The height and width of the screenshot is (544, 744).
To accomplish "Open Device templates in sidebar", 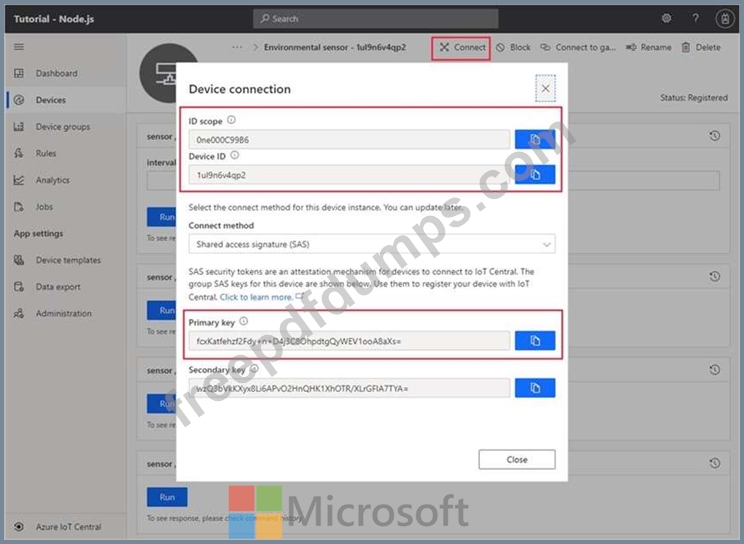I will 65,260.
